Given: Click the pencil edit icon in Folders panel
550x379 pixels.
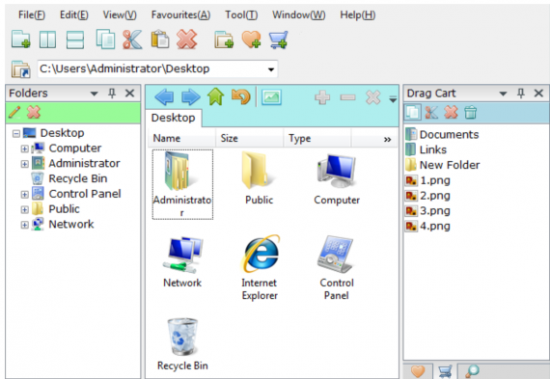Looking at the screenshot, I should click(15, 112).
